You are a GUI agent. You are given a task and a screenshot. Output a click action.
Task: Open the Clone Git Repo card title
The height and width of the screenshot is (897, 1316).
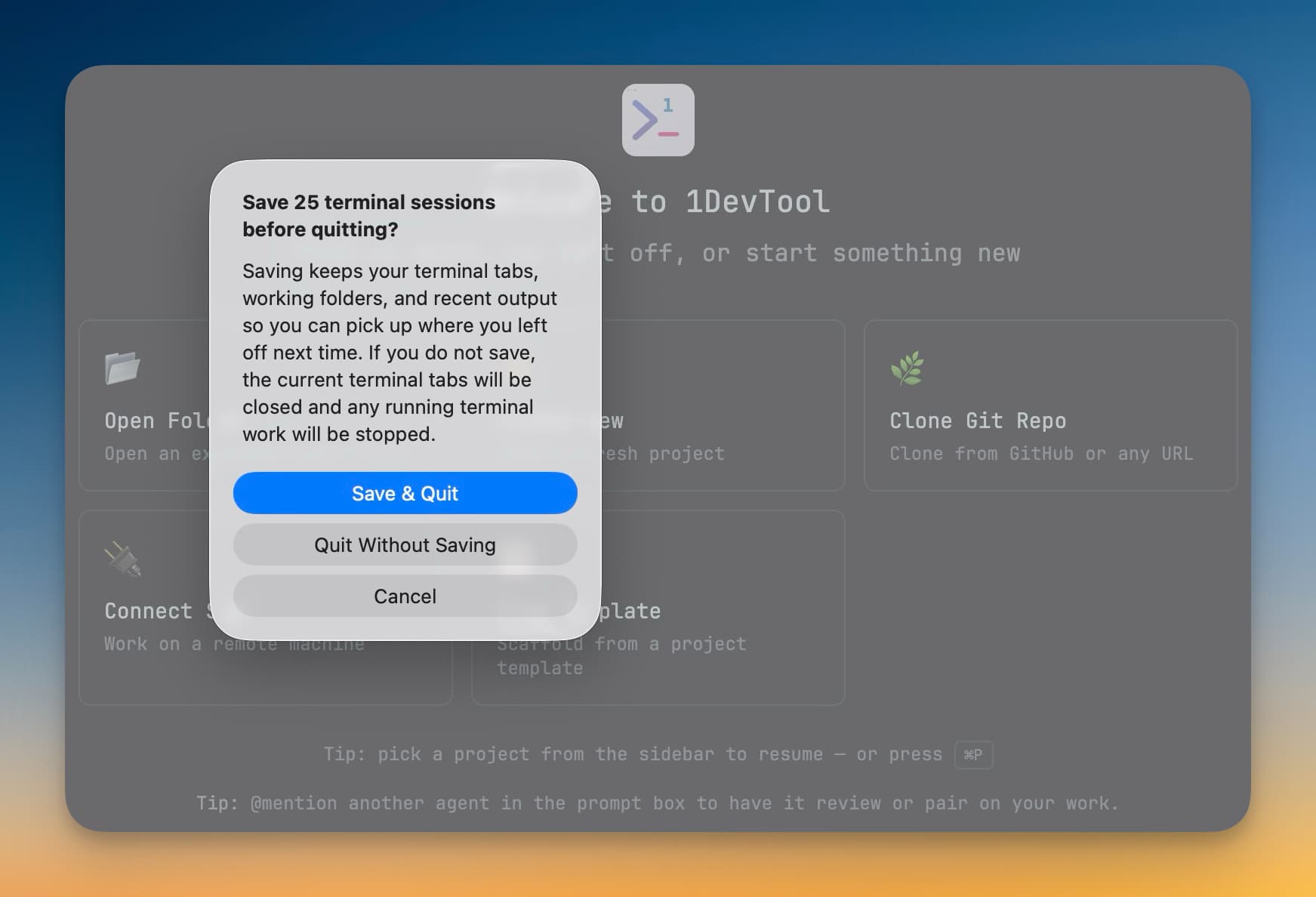click(x=978, y=421)
